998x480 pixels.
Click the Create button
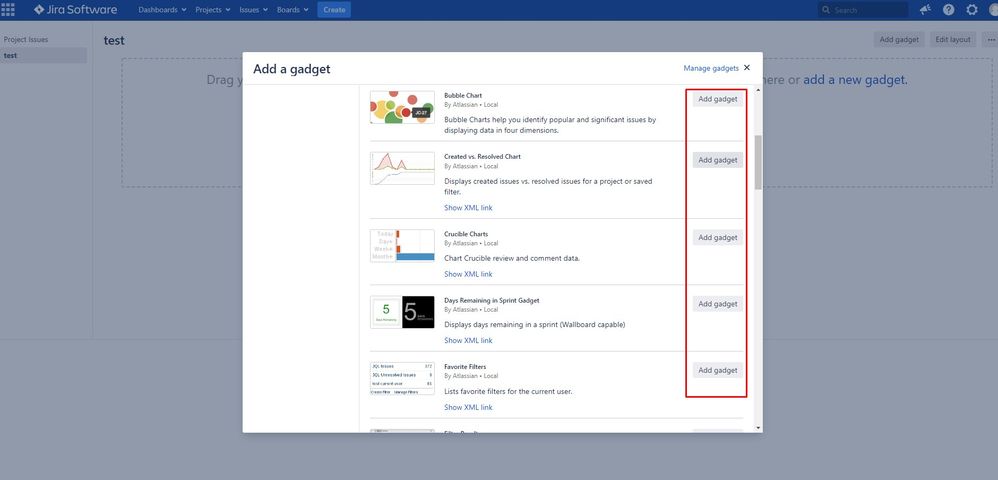[x=334, y=10]
